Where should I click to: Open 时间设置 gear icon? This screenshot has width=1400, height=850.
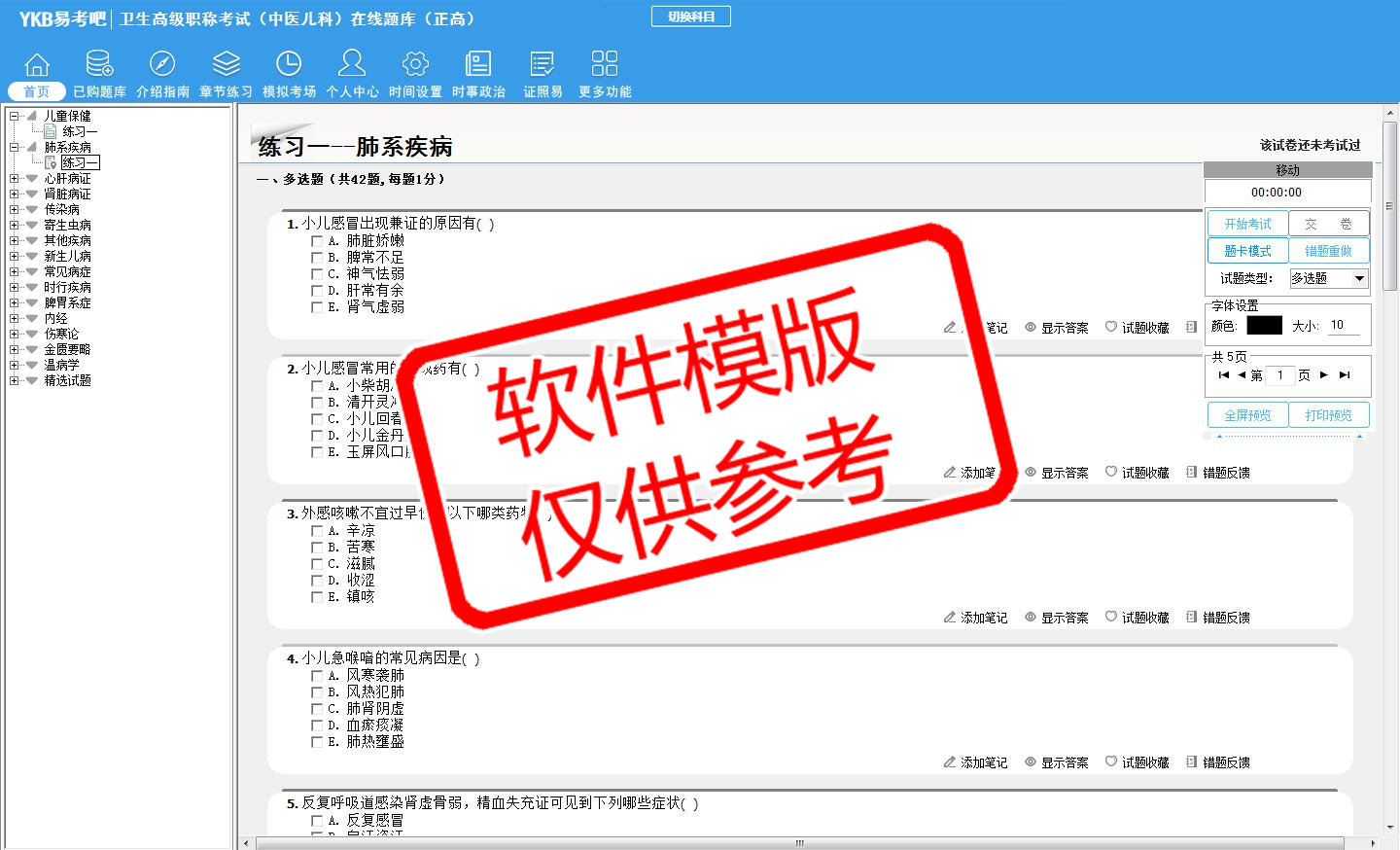pyautogui.click(x=415, y=65)
